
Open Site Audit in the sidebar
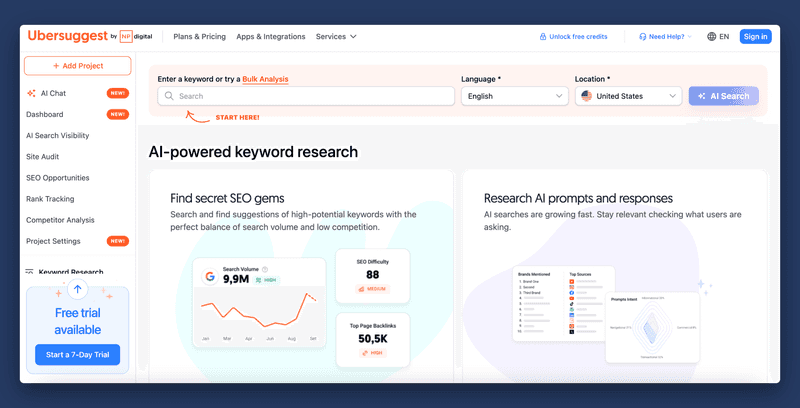[43, 157]
